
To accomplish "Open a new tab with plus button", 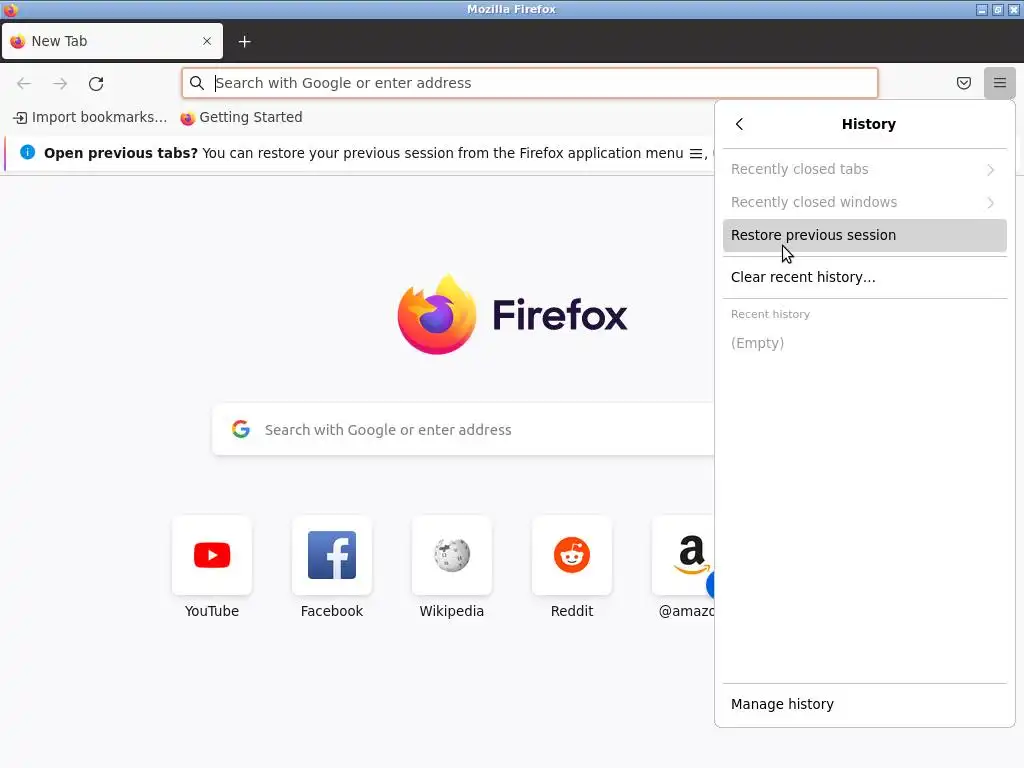I will [244, 42].
